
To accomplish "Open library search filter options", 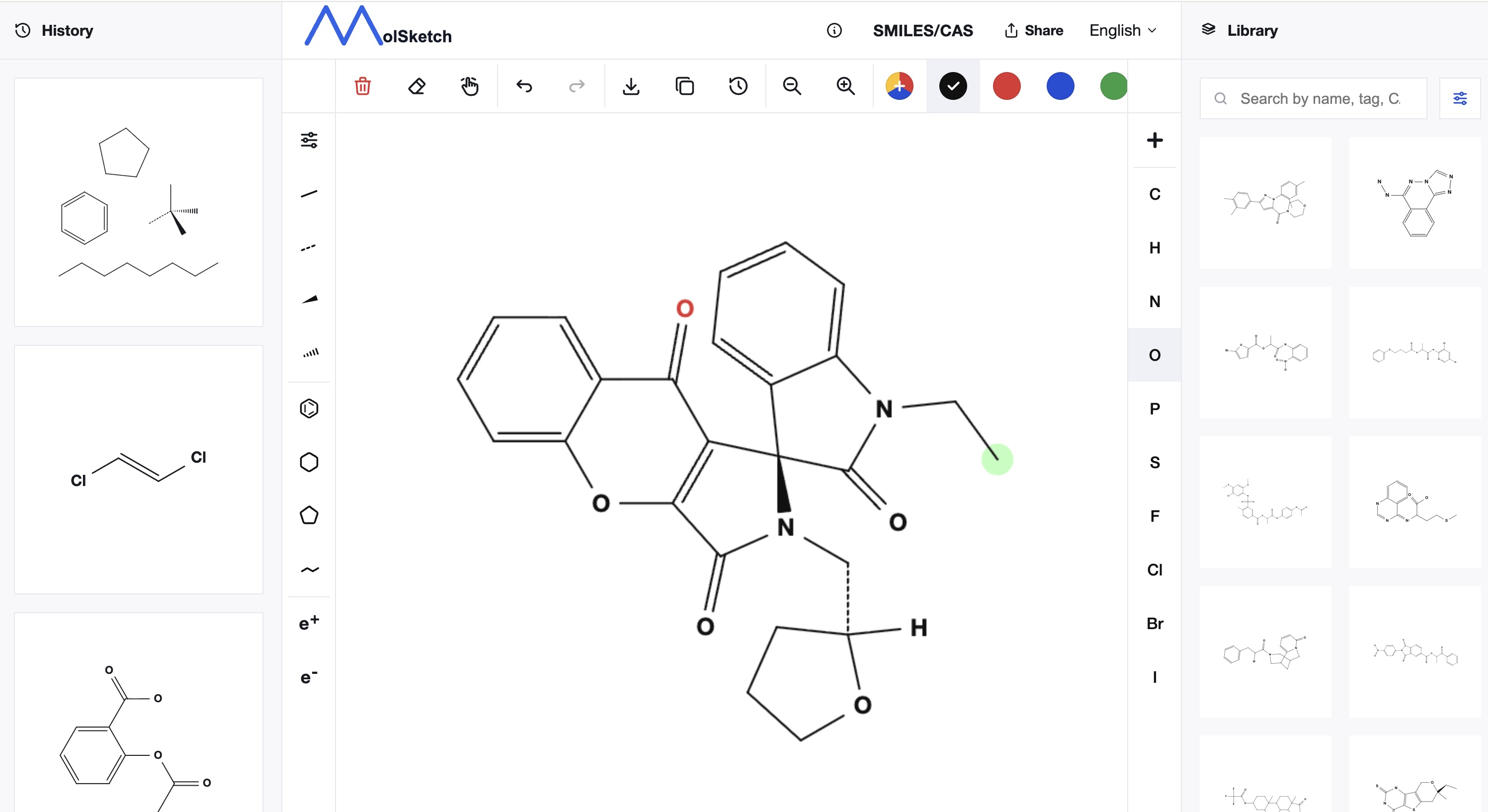I will [x=1459, y=99].
